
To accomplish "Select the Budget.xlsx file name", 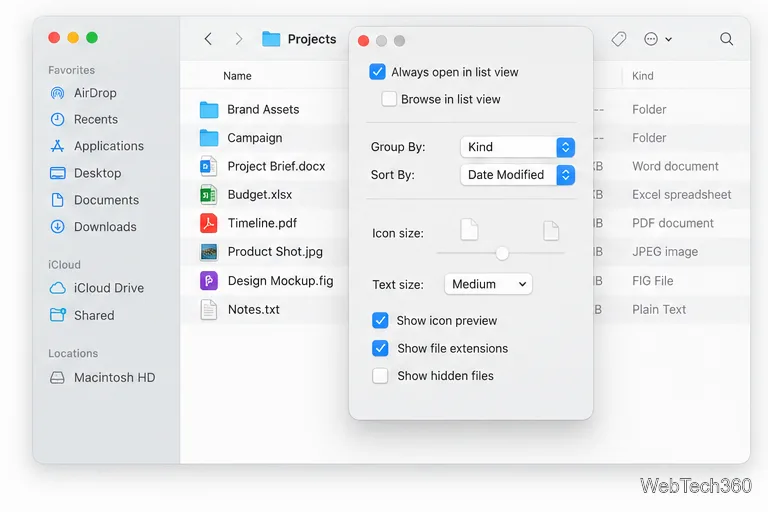I will (x=260, y=195).
